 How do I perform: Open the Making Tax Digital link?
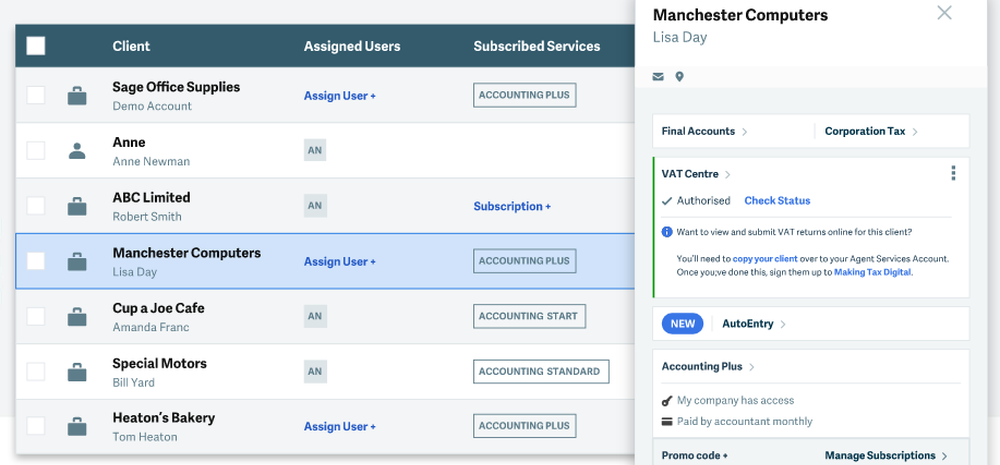click(872, 272)
